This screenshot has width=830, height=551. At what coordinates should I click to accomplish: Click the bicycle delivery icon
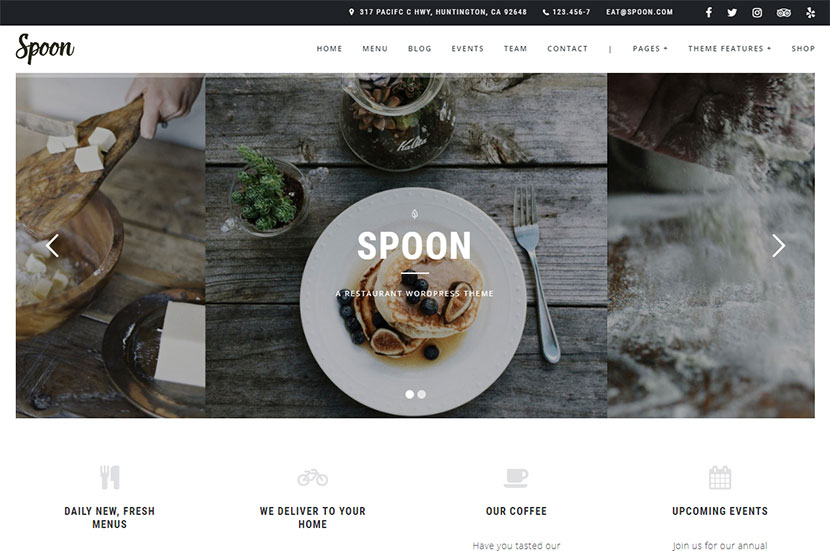pos(312,477)
